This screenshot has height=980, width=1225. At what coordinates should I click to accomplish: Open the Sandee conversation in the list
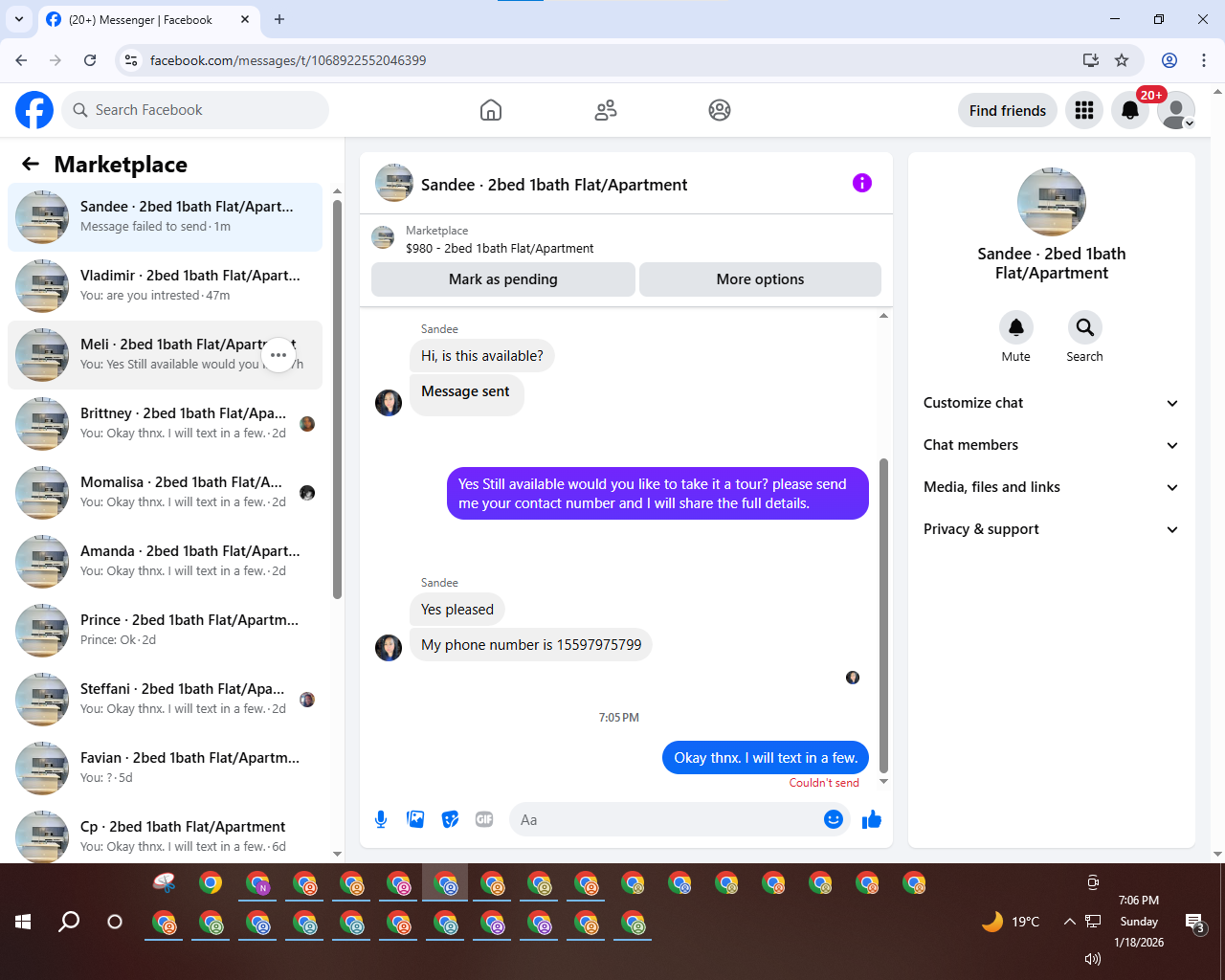pos(165,217)
